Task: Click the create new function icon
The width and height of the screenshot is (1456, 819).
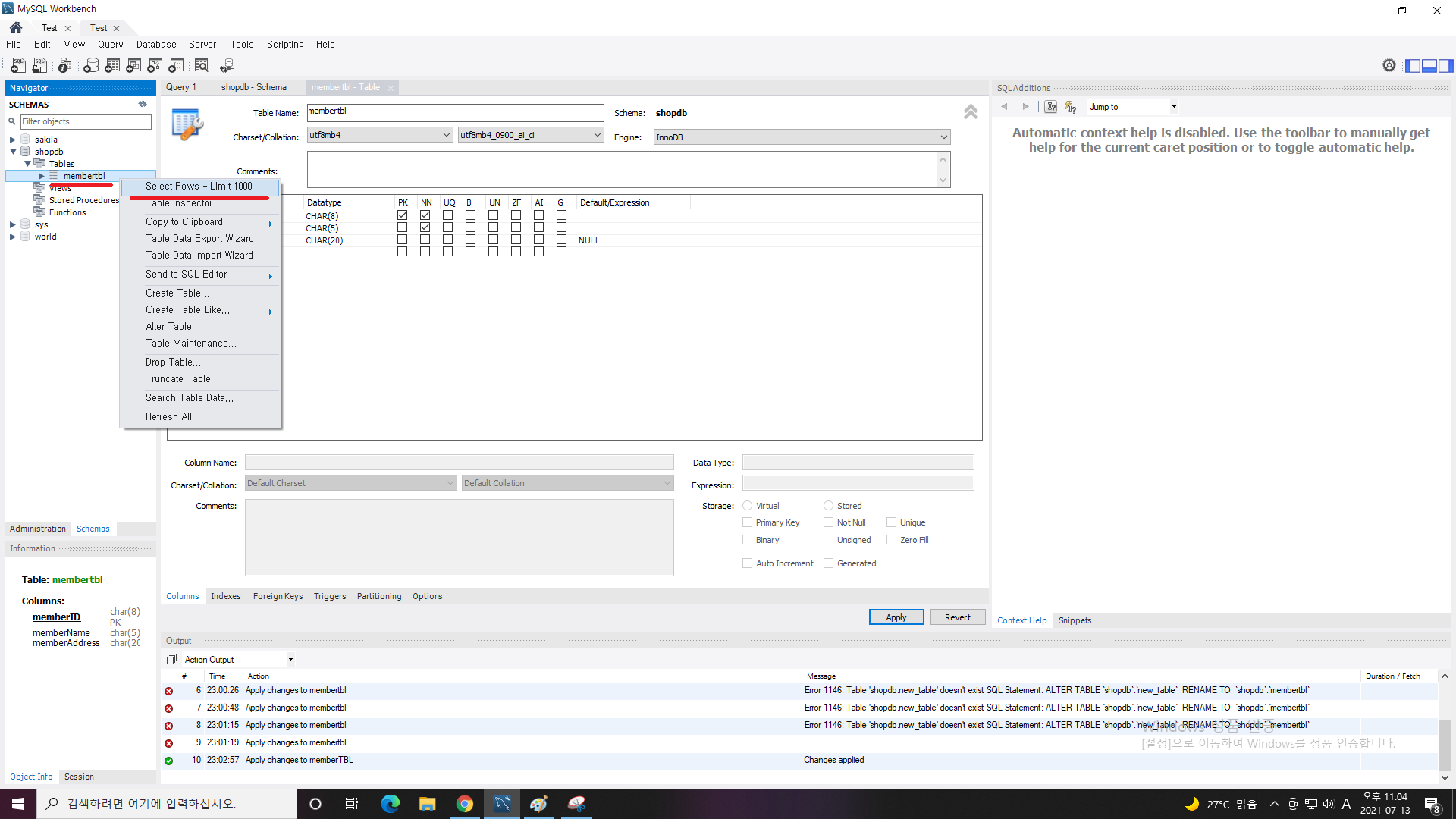Action: click(176, 66)
